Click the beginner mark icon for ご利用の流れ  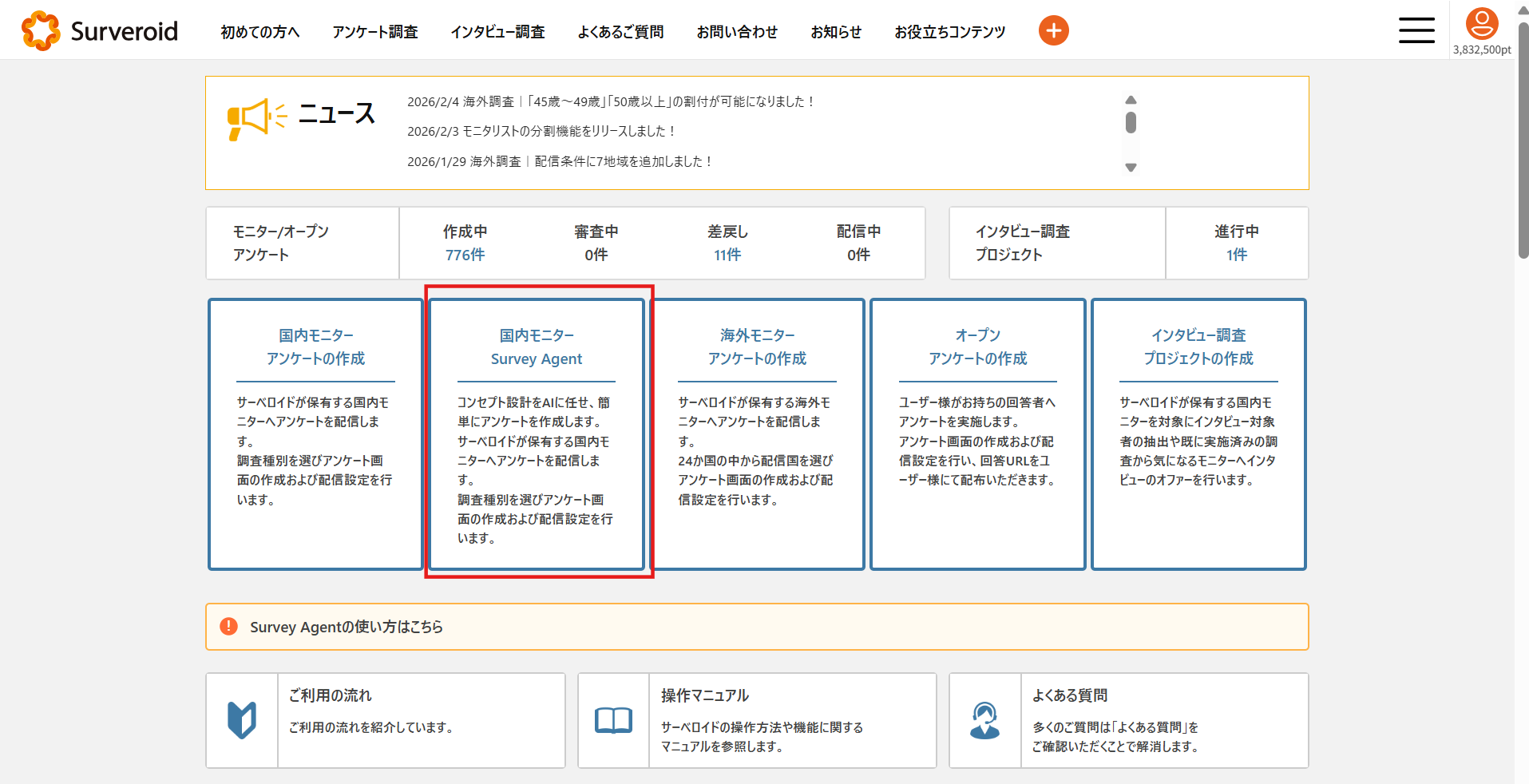tap(242, 720)
